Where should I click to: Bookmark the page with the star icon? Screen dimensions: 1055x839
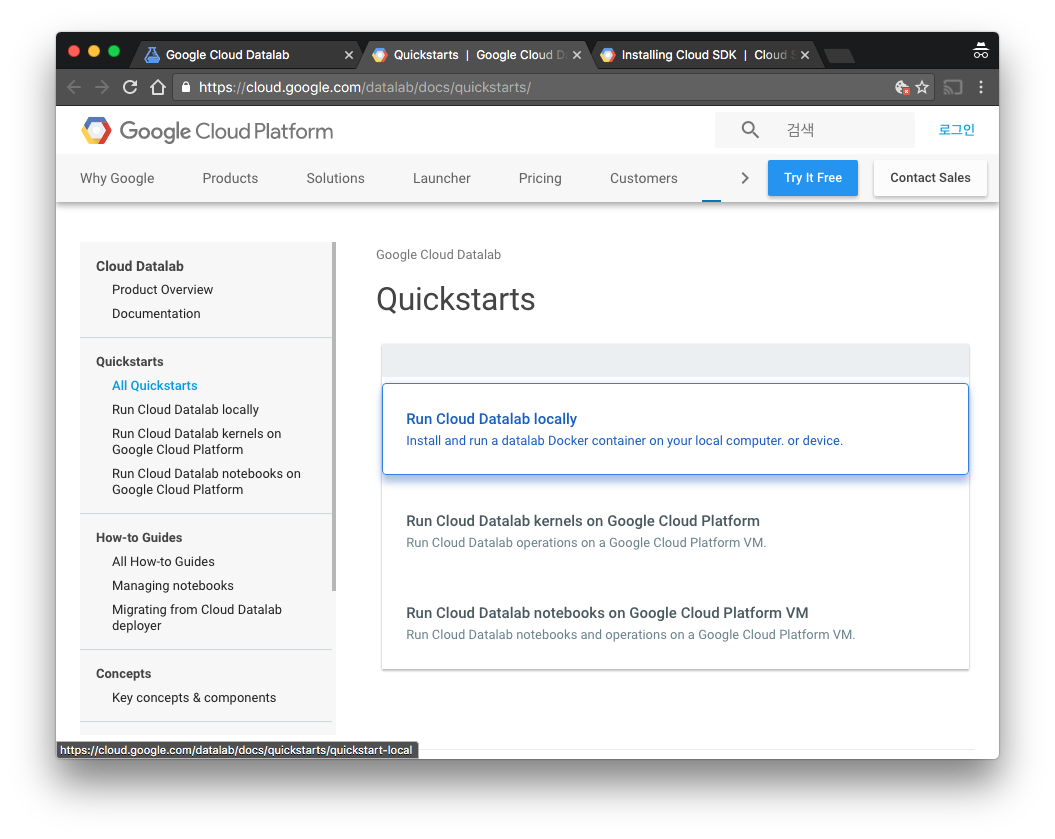pos(920,87)
